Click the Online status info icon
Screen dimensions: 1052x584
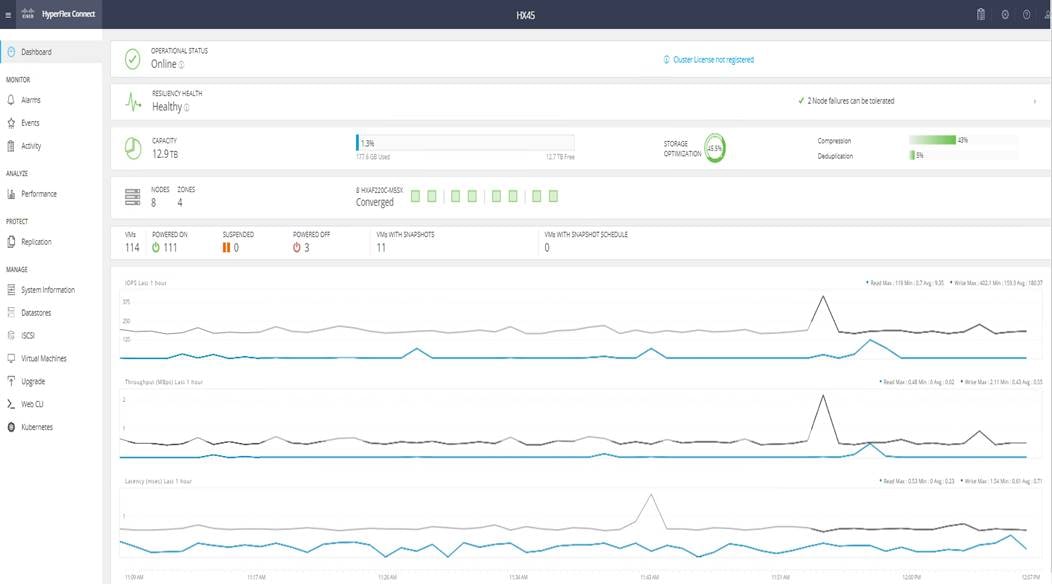(x=182, y=65)
